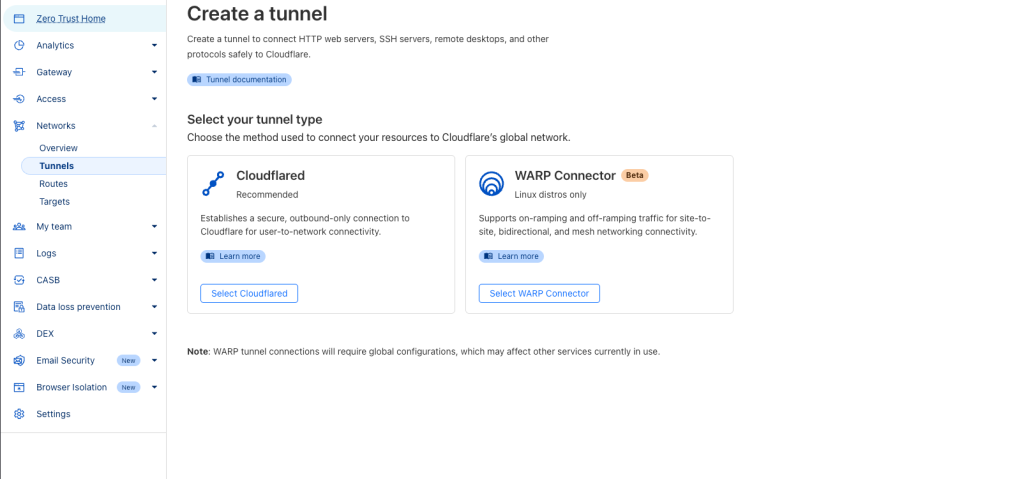Click the Networks sidebar icon
1024x479 pixels.
click(19, 125)
